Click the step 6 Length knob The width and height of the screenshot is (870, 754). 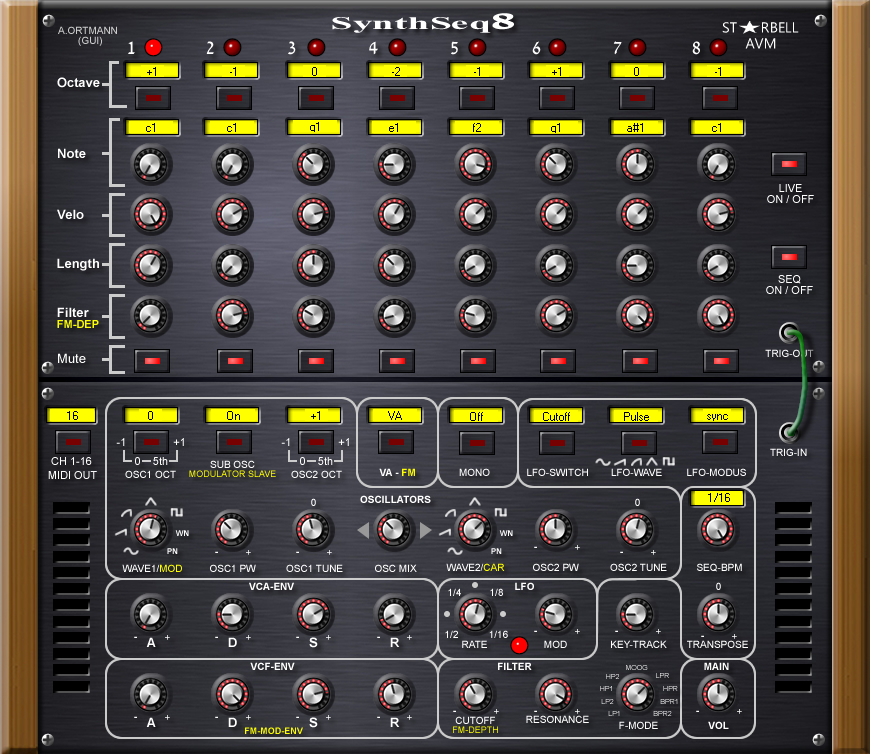[x=557, y=265]
